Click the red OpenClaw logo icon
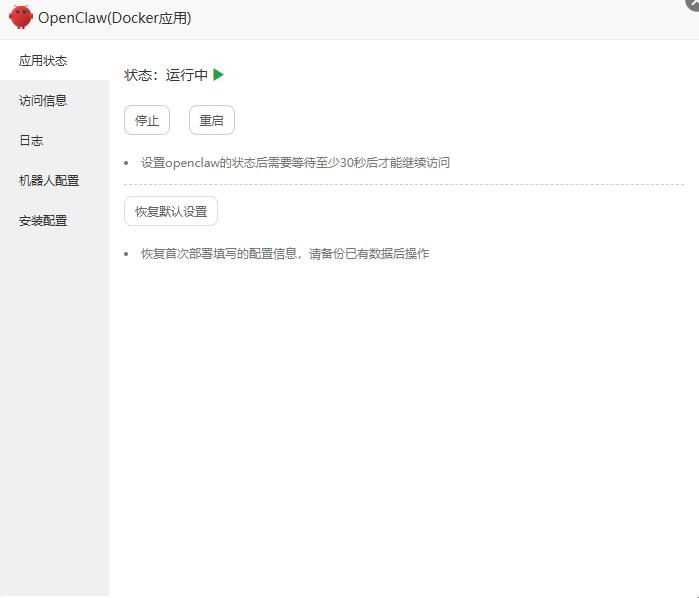699x598 pixels. [x=20, y=17]
